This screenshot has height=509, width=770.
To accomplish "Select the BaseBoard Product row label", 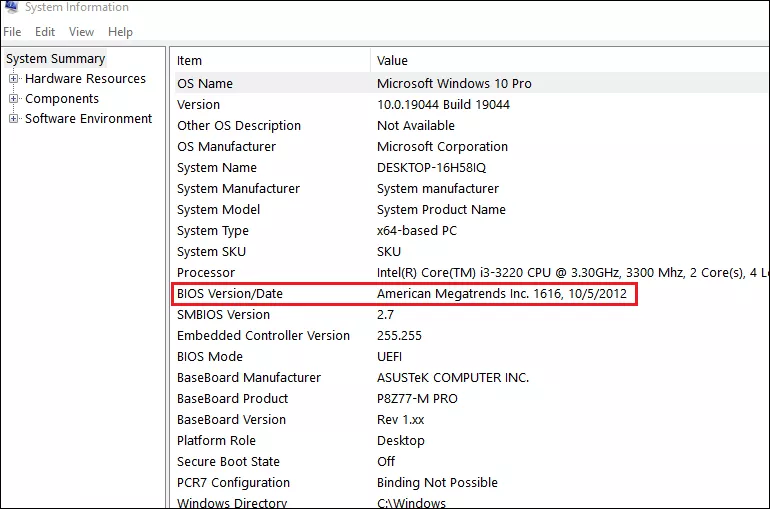I will pyautogui.click(x=232, y=399).
